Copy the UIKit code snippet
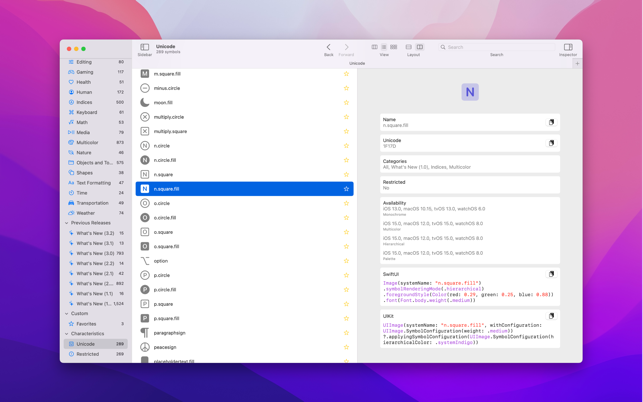643x402 pixels. 552,316
